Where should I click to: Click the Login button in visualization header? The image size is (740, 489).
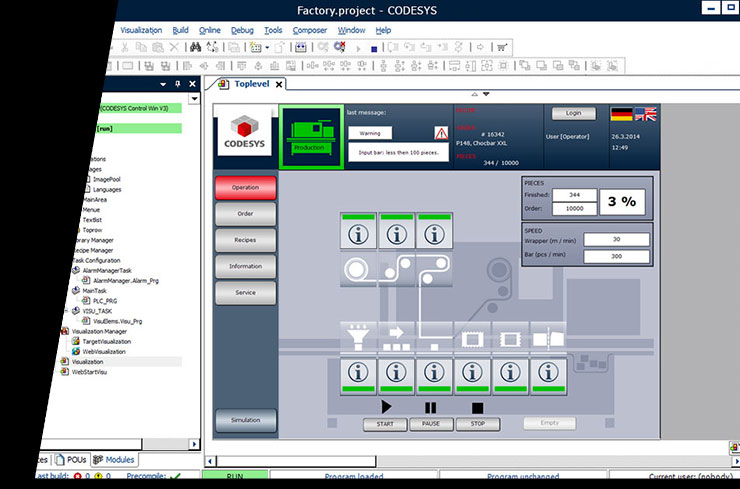573,113
